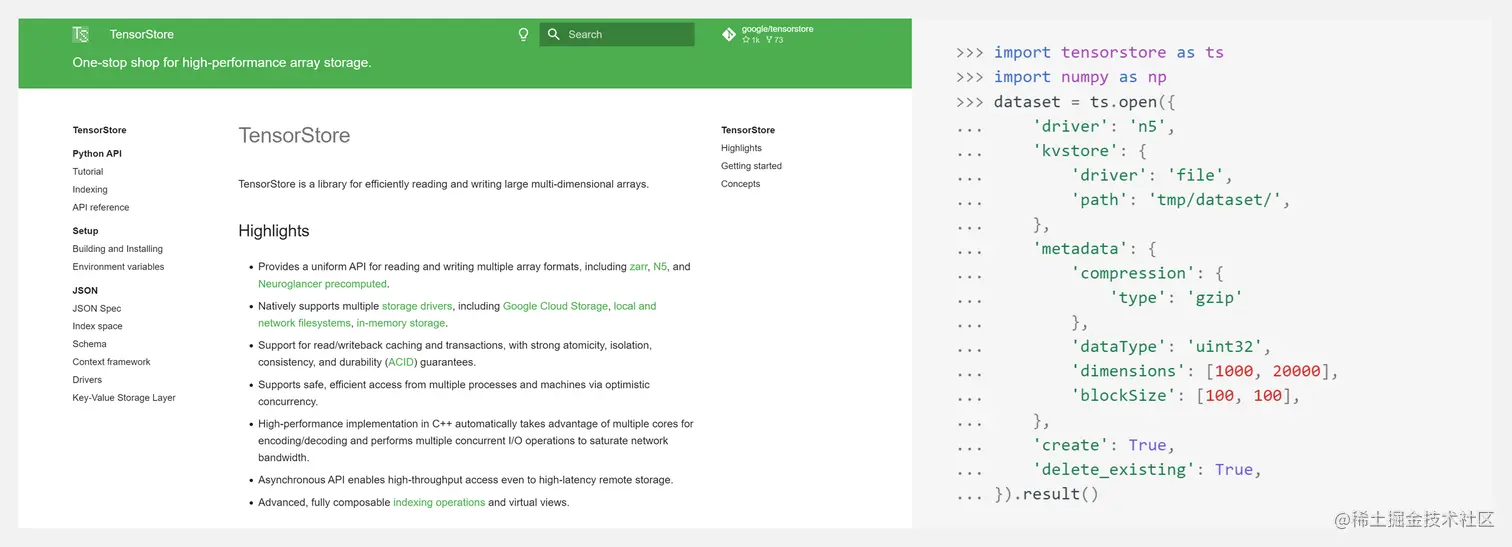Open Index space in the sidebar

pos(98,327)
